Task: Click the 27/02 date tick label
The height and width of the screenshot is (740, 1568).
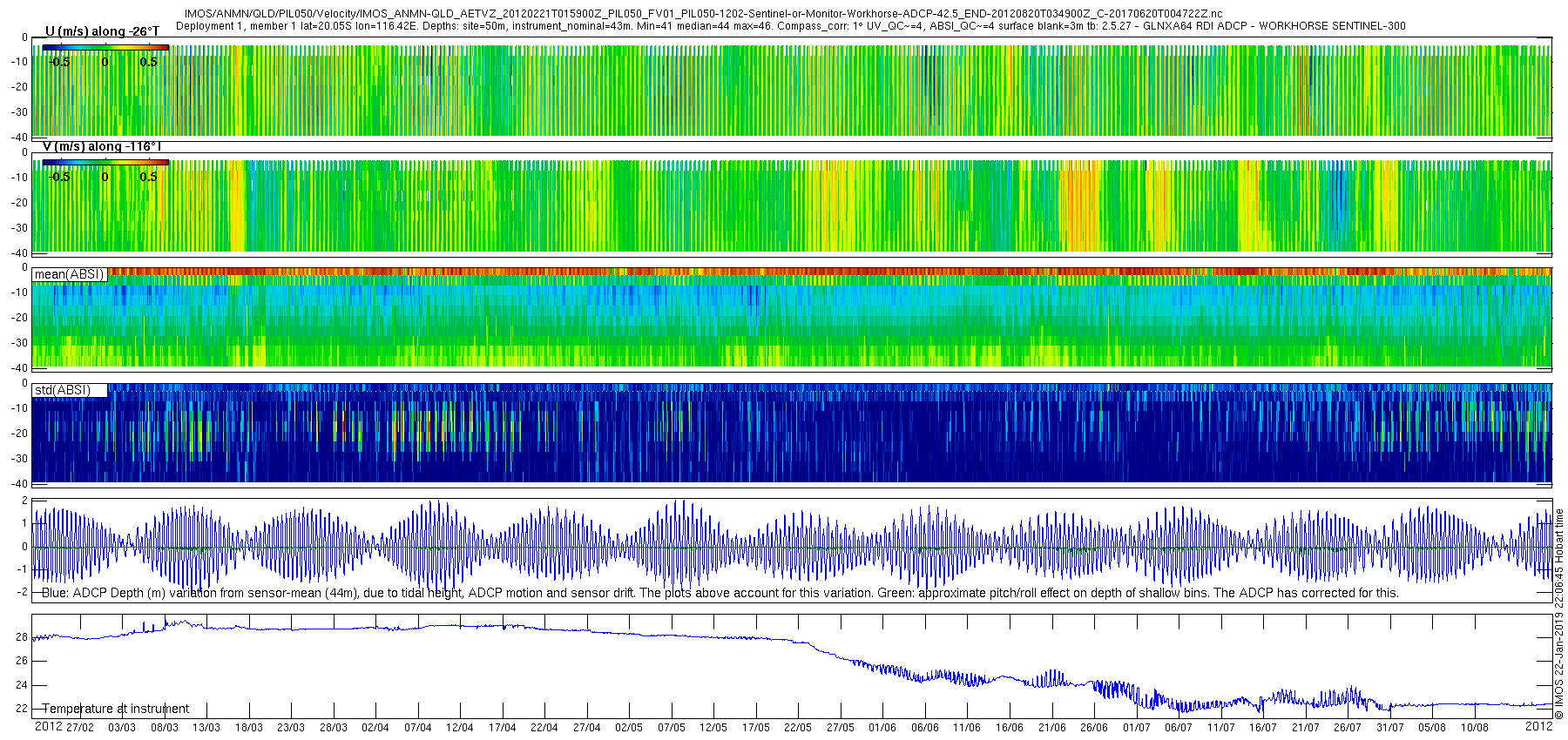Action: pos(79,727)
